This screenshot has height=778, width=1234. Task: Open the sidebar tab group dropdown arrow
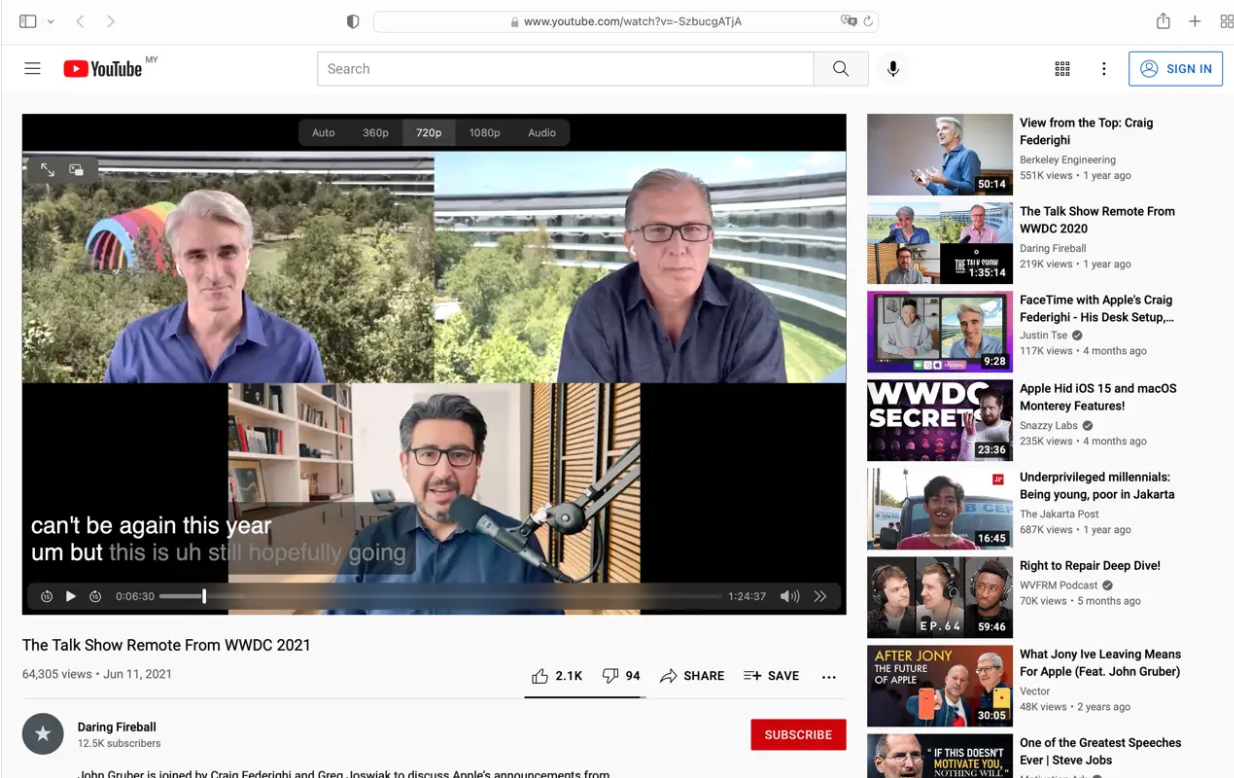pos(51,21)
